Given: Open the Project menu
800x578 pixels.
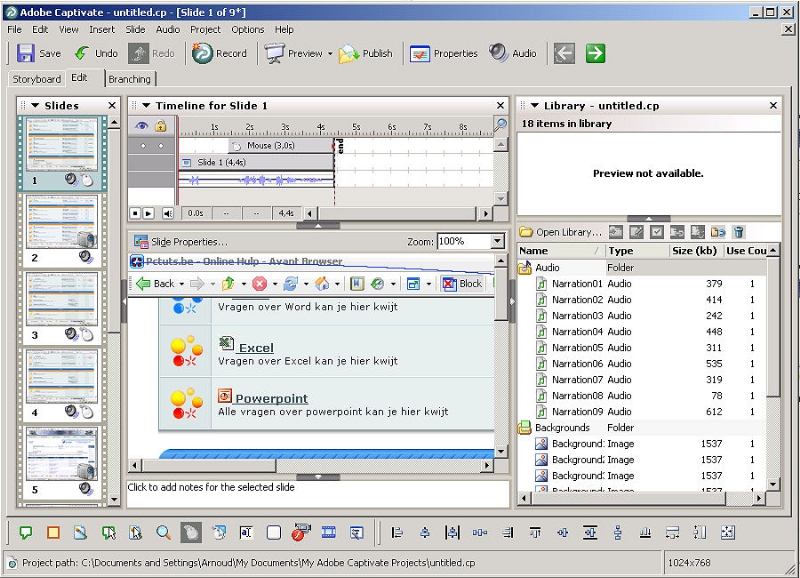Looking at the screenshot, I should coord(205,30).
